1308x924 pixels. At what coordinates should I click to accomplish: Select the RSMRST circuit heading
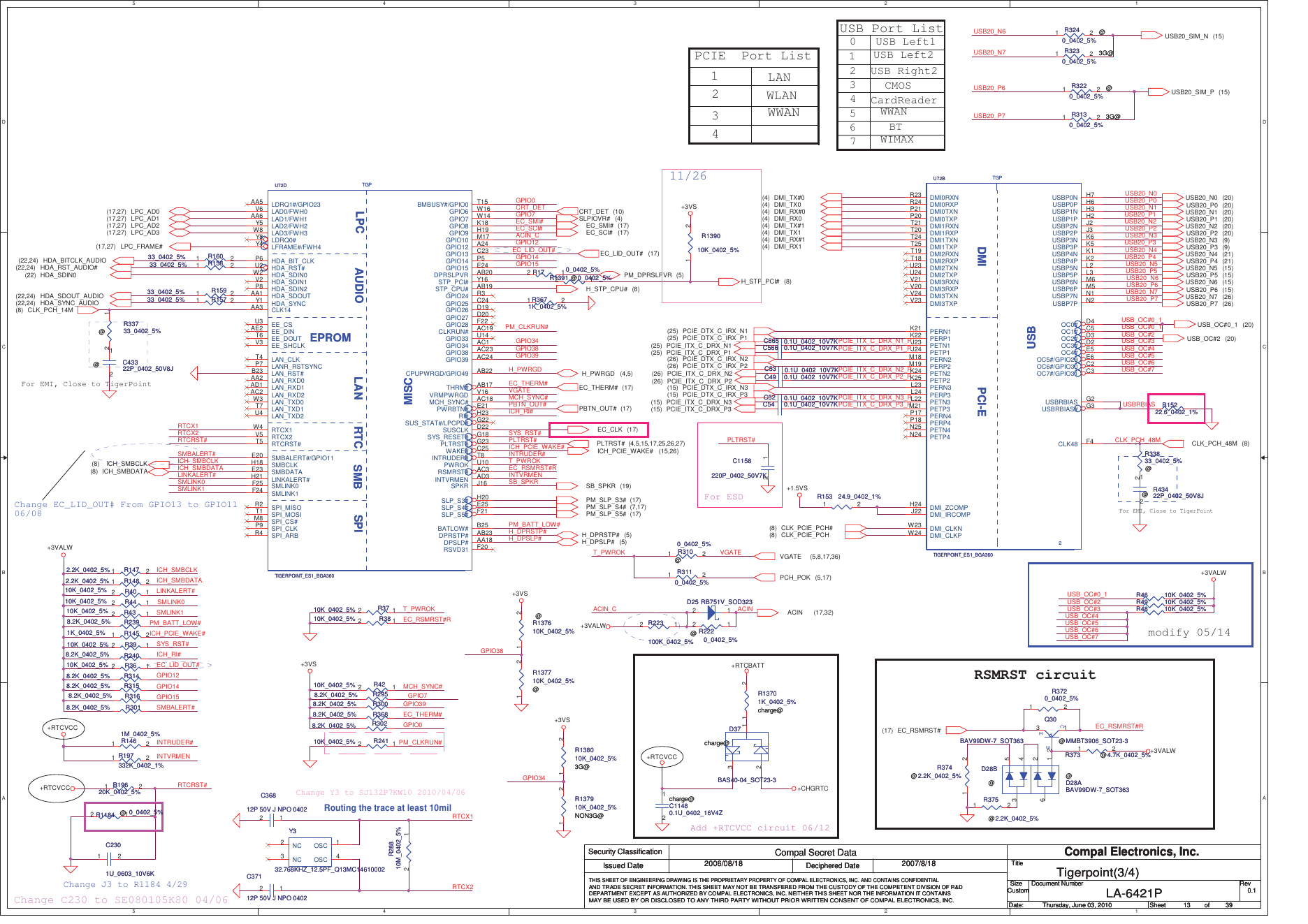[x=1035, y=675]
